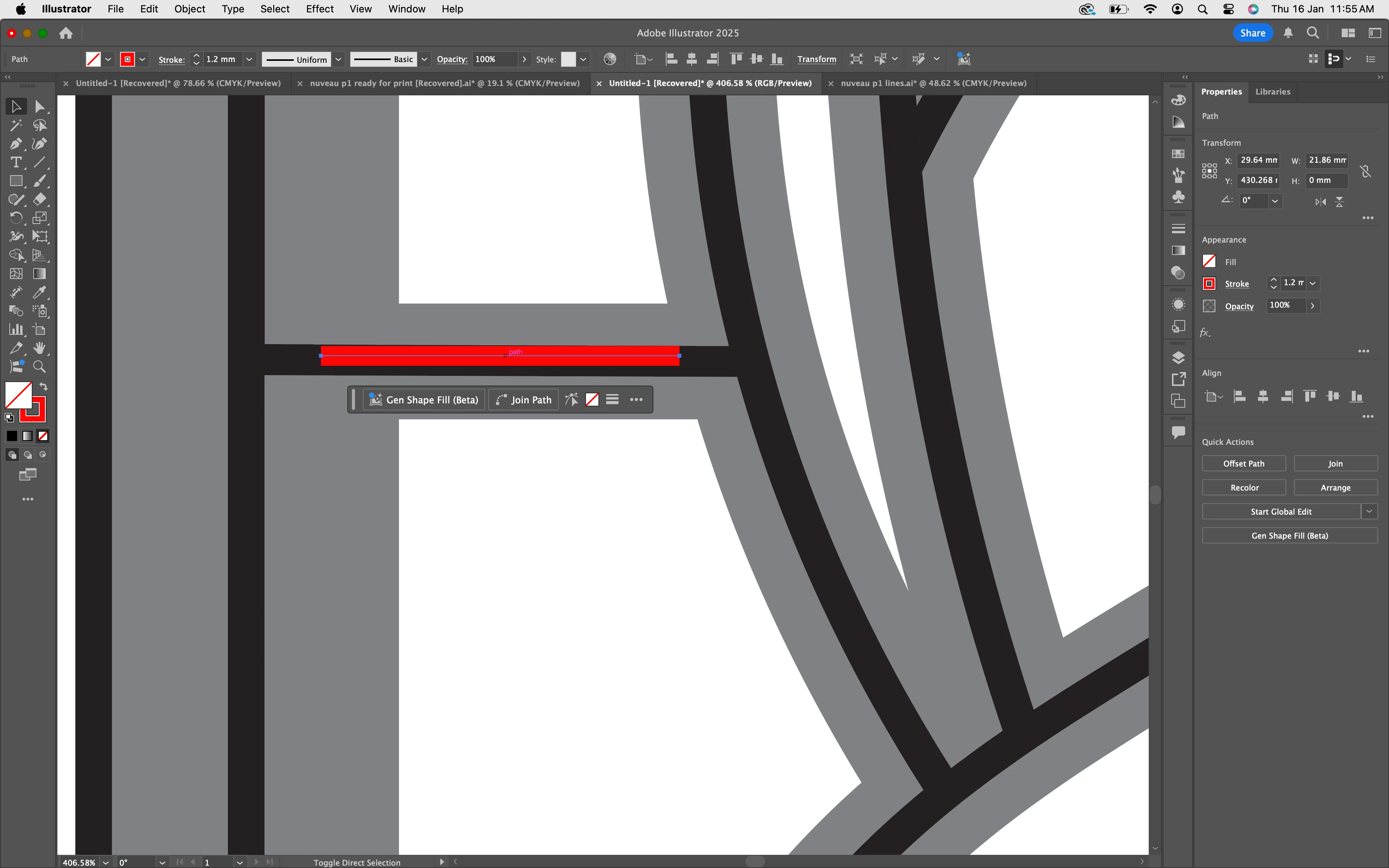Open the Effect menu
The width and height of the screenshot is (1389, 868).
[319, 9]
